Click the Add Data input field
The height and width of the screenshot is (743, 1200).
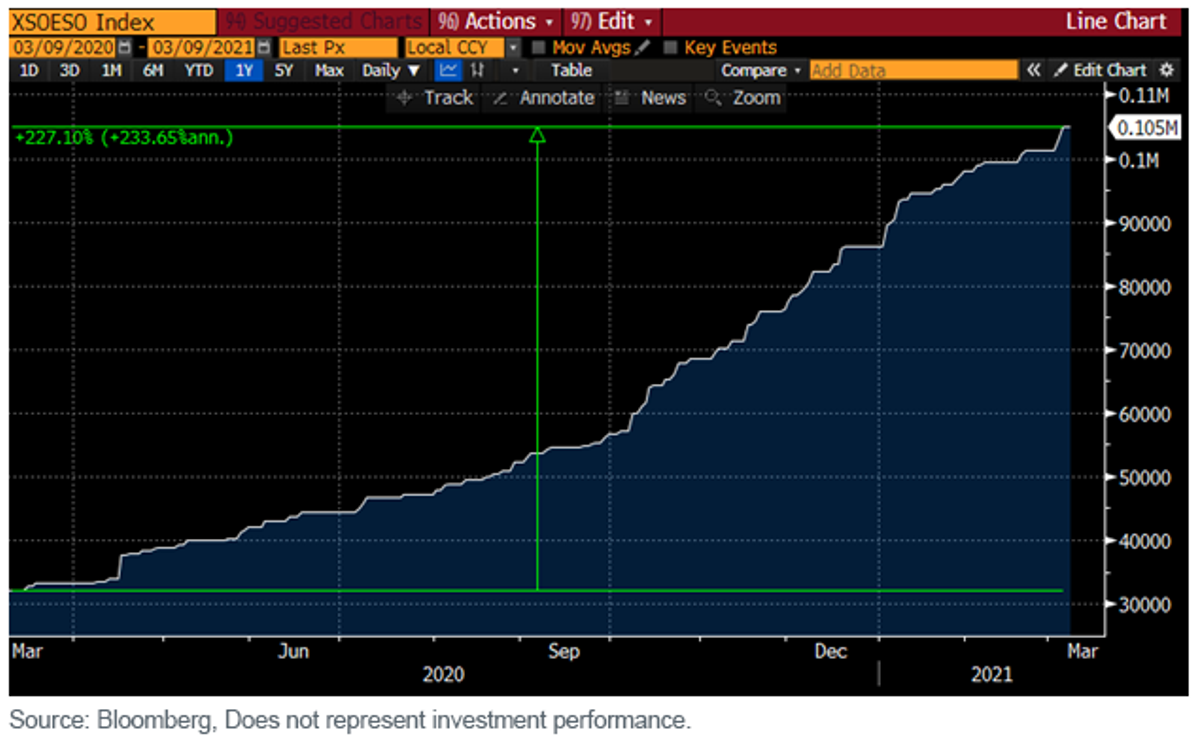pyautogui.click(x=913, y=70)
